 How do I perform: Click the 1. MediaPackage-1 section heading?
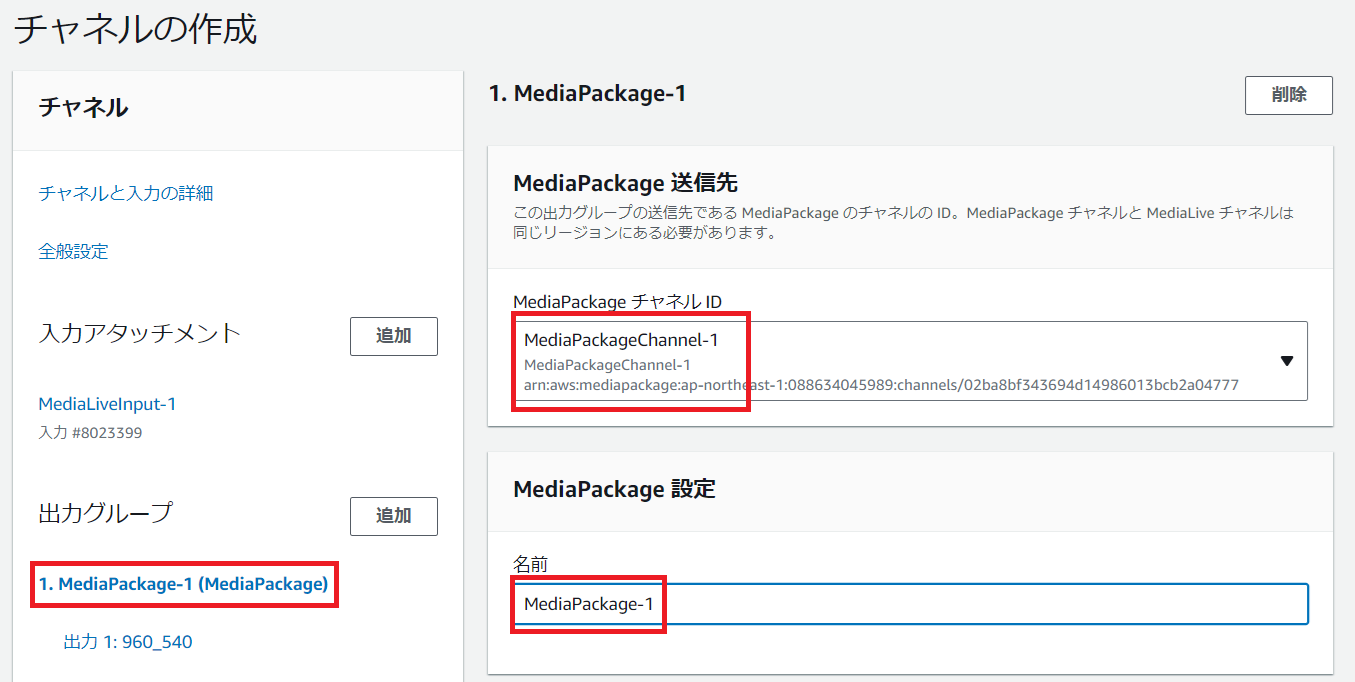point(587,94)
